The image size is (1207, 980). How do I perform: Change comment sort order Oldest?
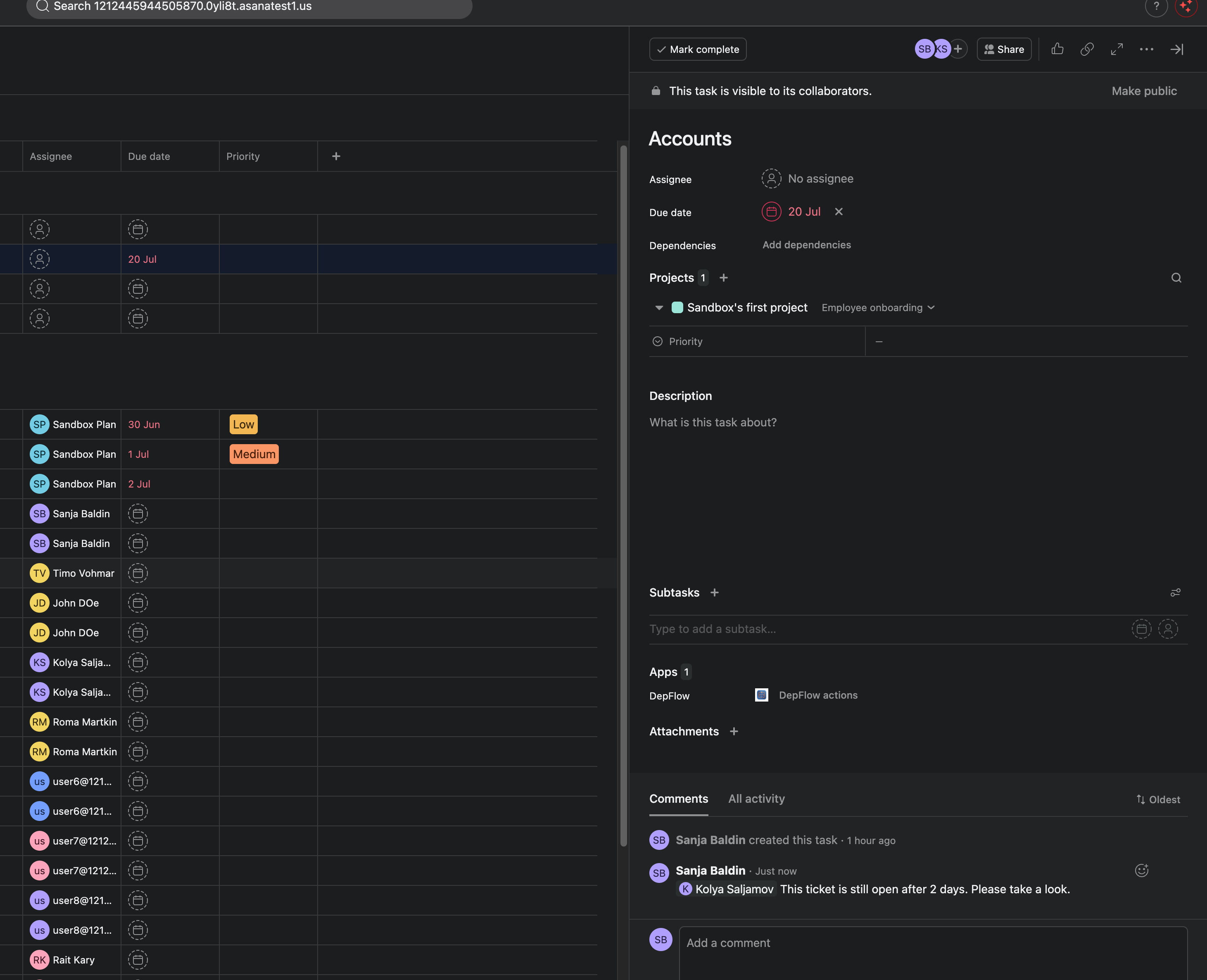[x=1157, y=800]
